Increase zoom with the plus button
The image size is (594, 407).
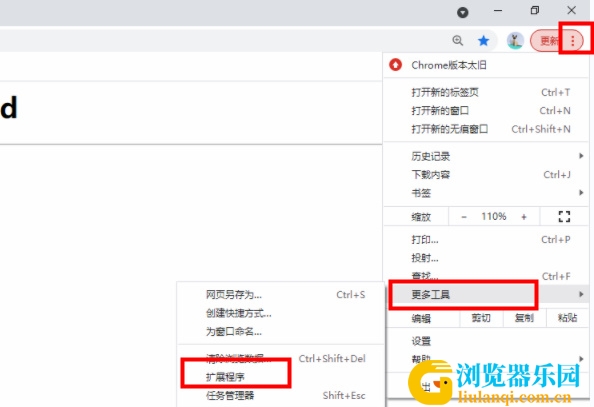[x=524, y=217]
